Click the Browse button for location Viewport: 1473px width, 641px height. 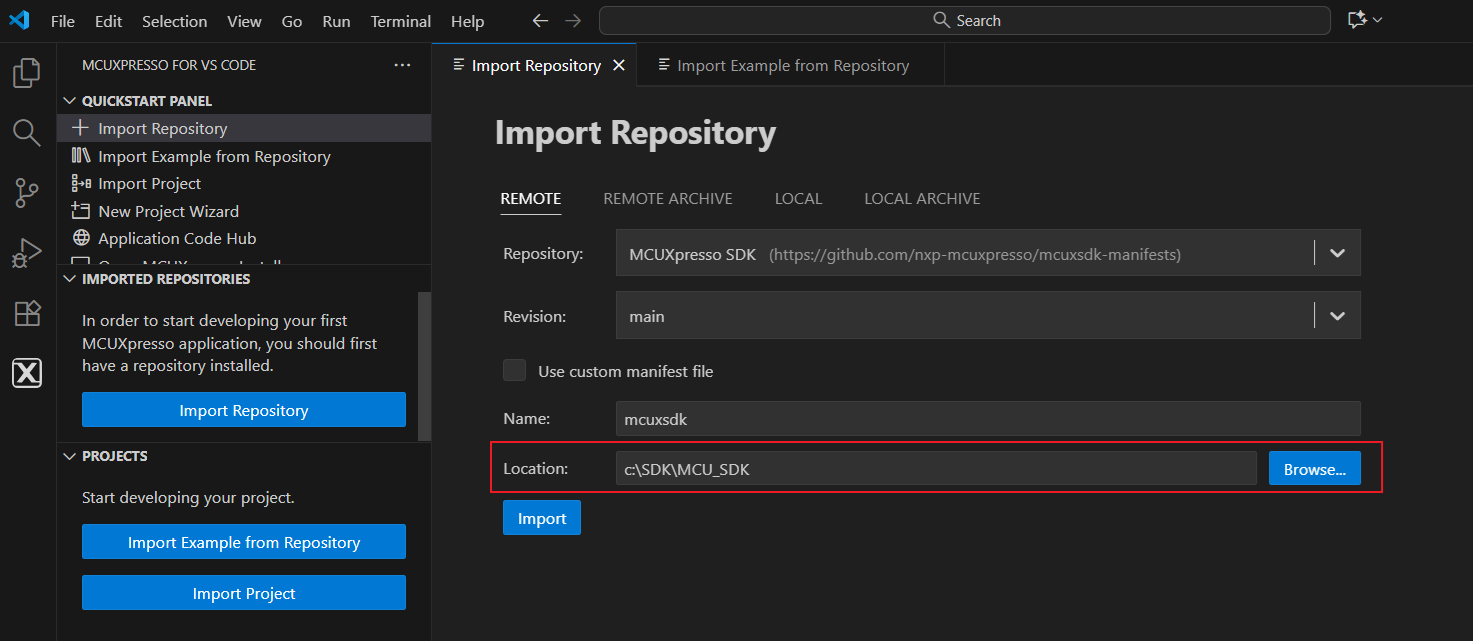pos(1314,469)
